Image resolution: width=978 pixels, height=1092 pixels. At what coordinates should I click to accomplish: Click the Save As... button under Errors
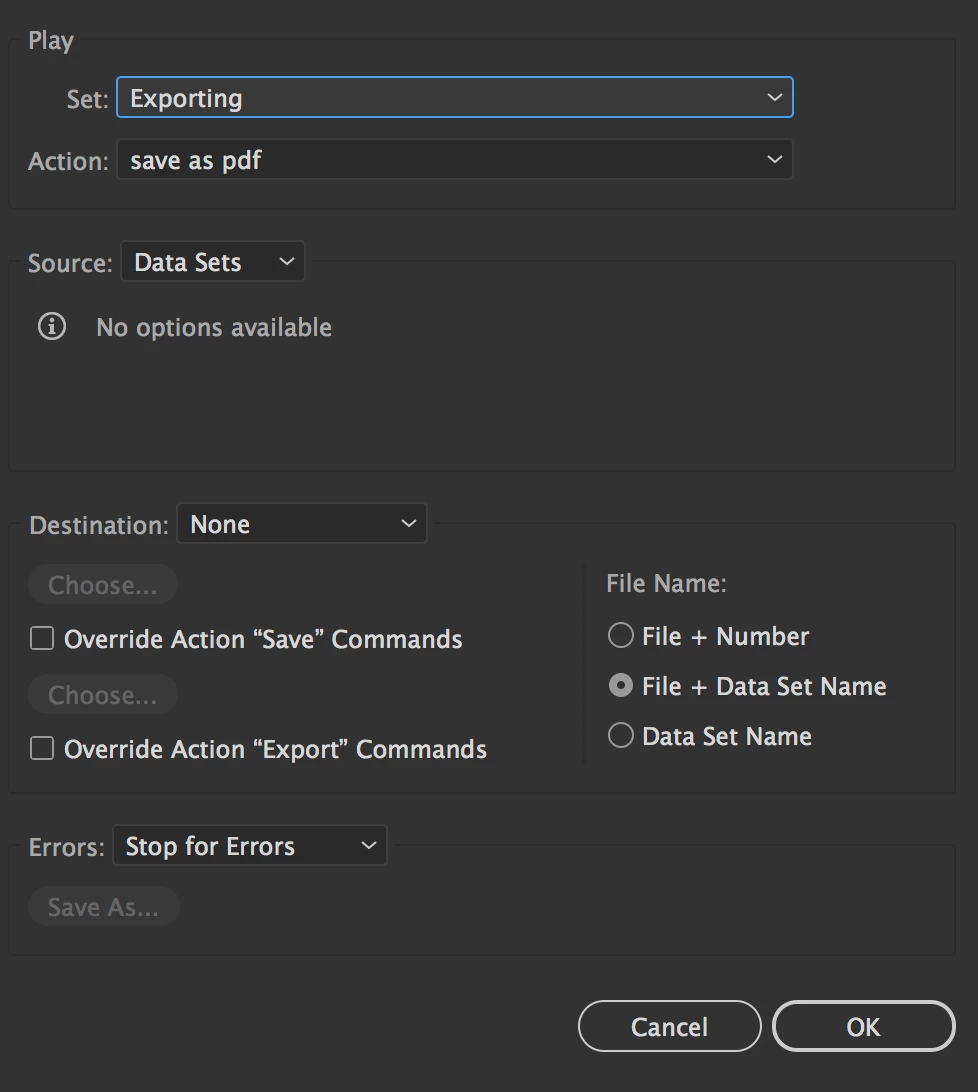[103, 907]
